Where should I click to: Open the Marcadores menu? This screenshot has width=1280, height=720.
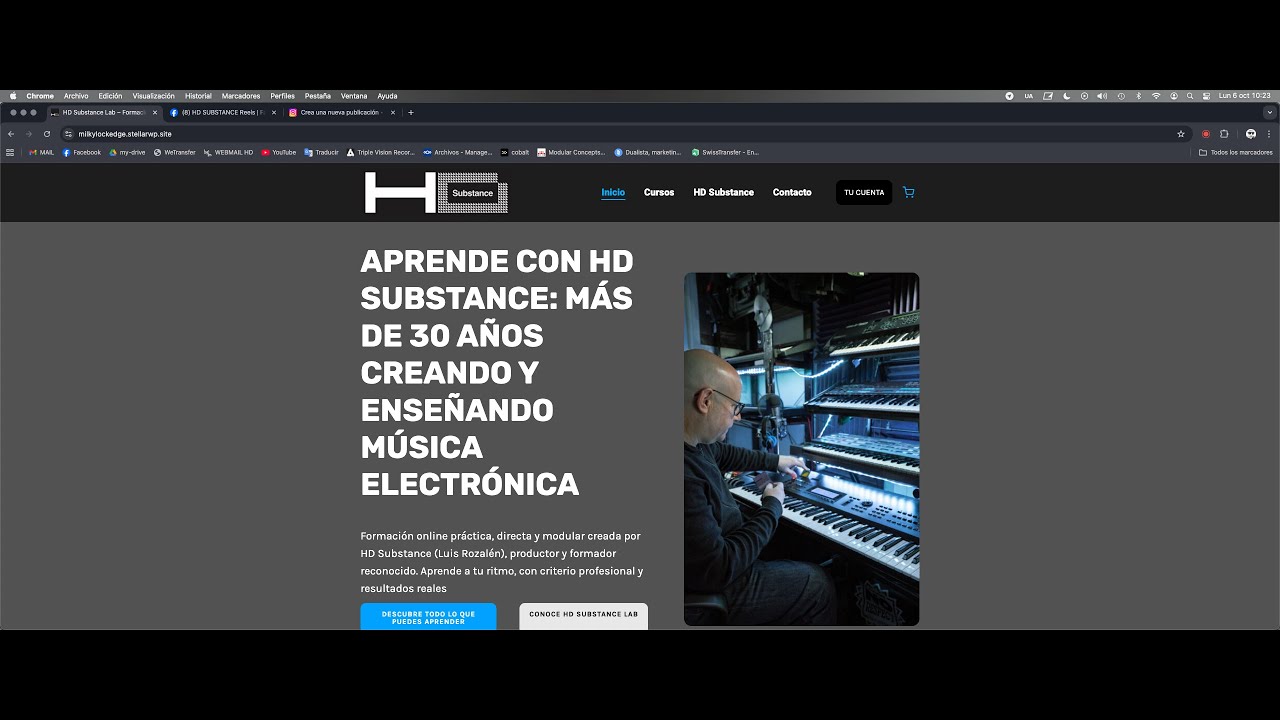241,96
